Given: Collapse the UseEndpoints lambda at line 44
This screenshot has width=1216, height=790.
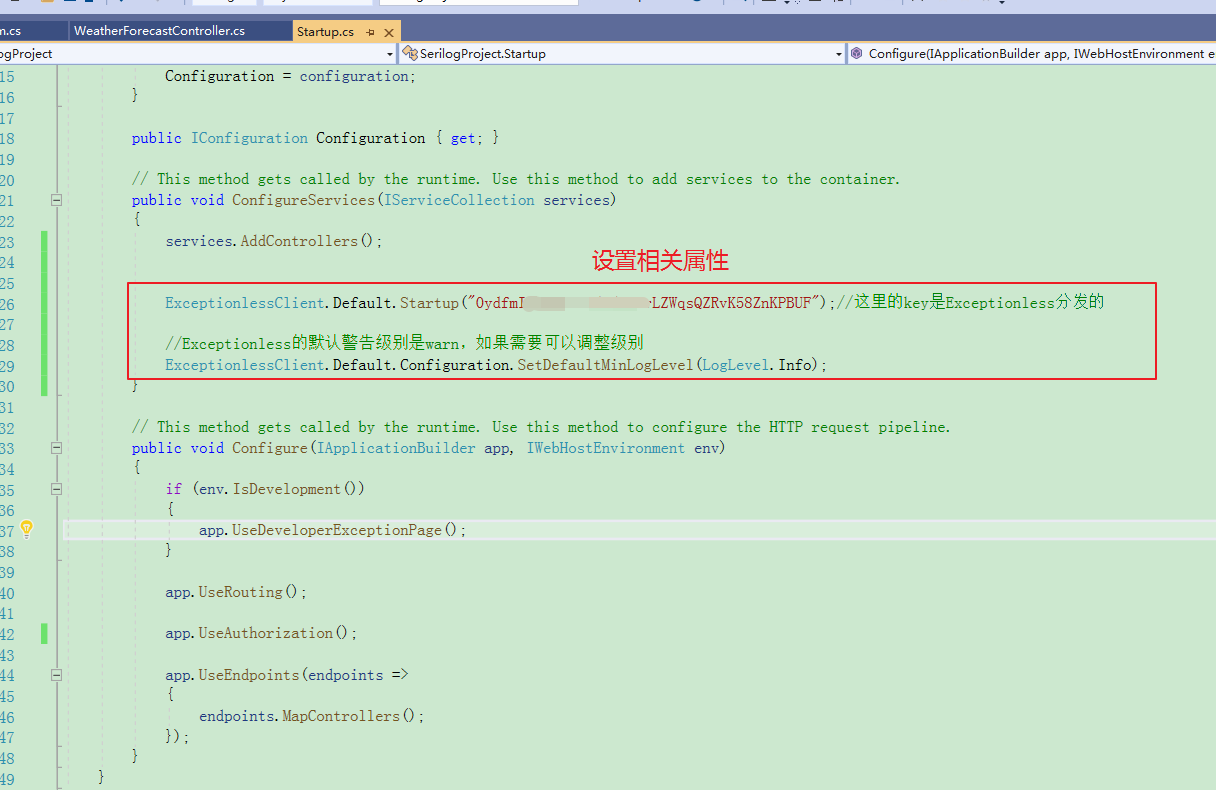Looking at the screenshot, I should [x=56, y=674].
